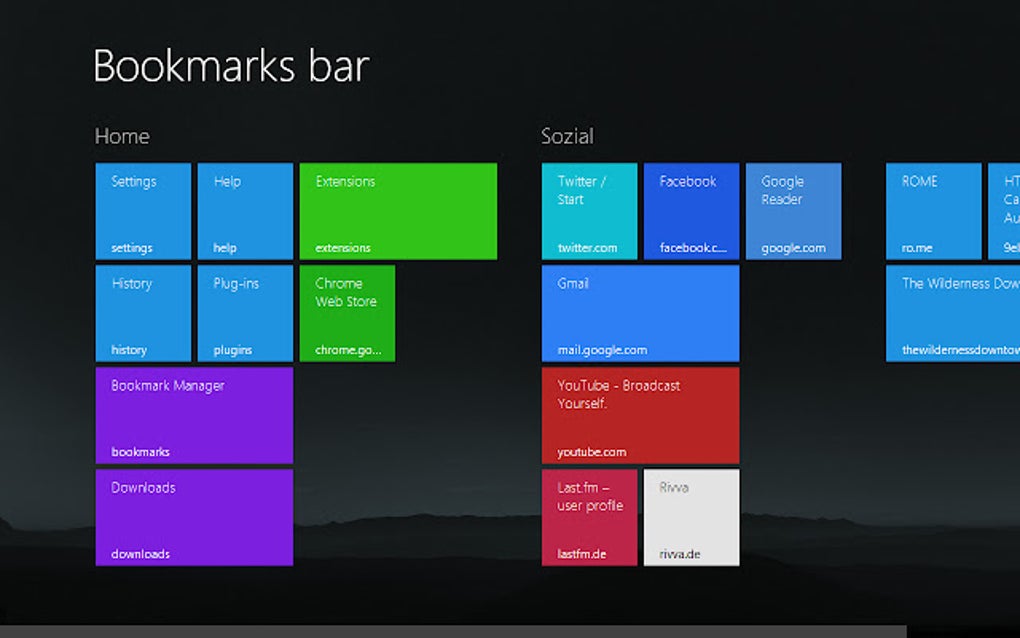Open the Settings tile
The image size is (1020, 638).
coord(143,211)
